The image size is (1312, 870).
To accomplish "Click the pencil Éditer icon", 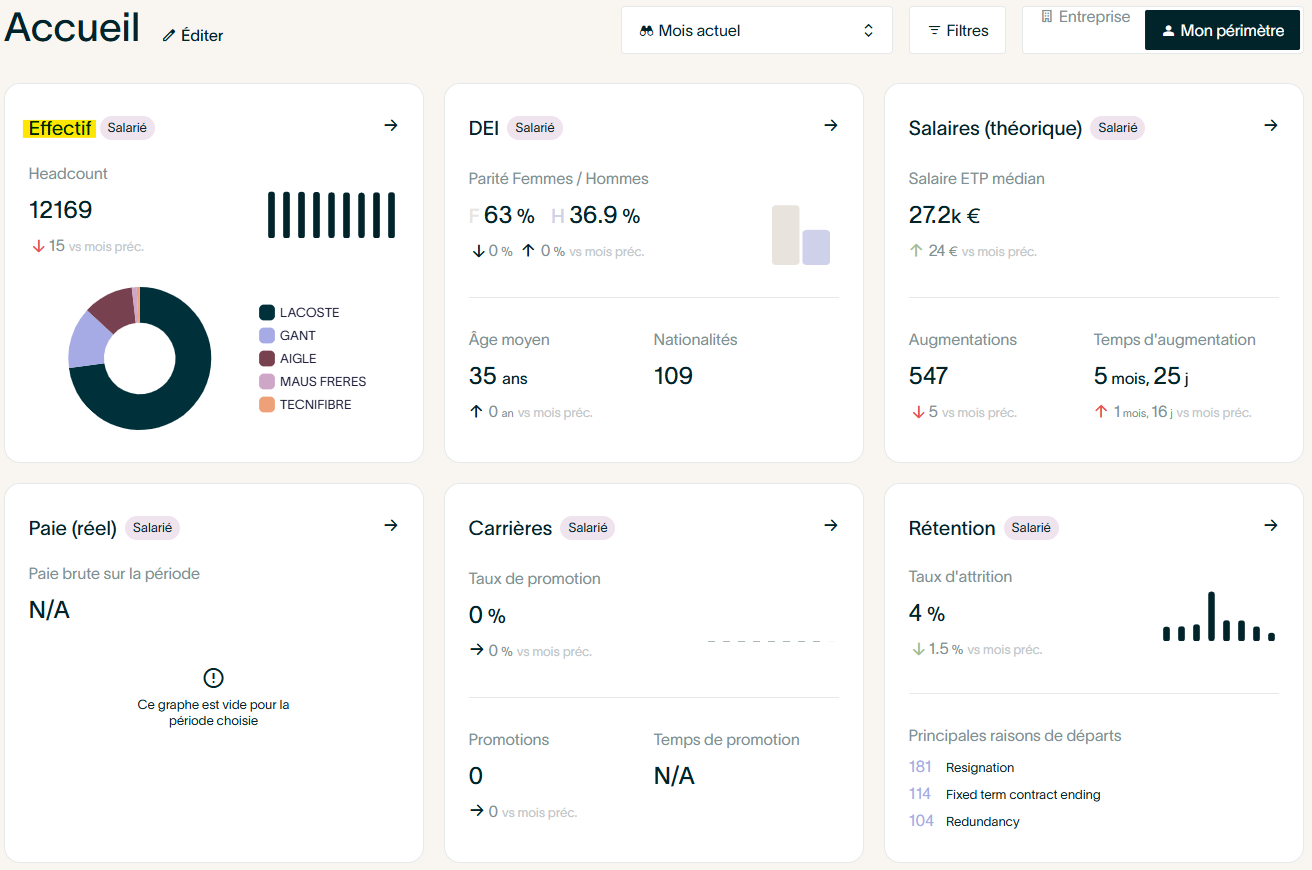I will pos(169,36).
